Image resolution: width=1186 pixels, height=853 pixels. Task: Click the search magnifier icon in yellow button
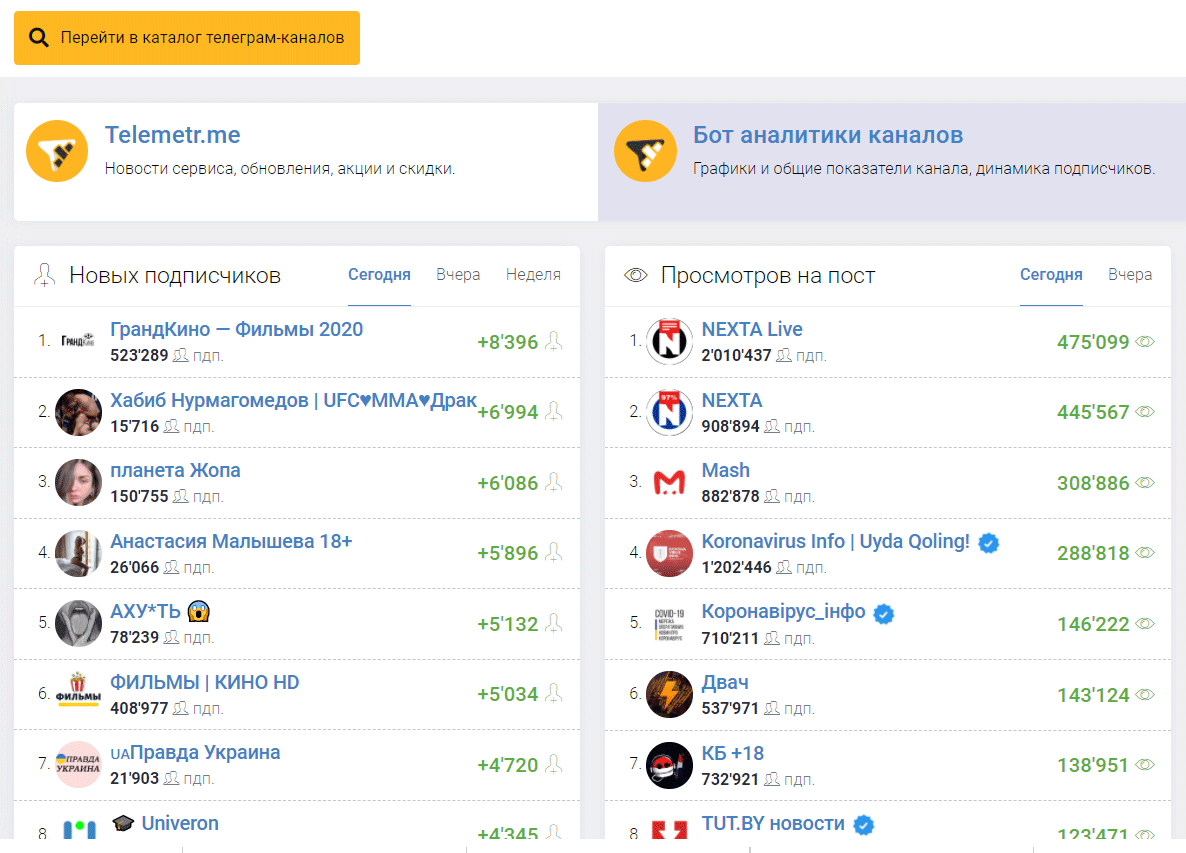pyautogui.click(x=39, y=38)
